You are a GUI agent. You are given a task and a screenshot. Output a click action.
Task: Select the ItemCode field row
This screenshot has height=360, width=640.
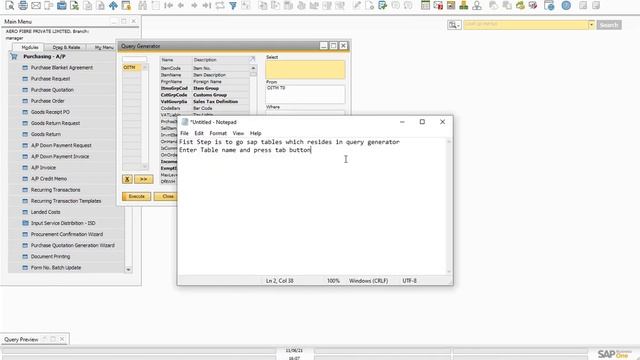(204, 68)
